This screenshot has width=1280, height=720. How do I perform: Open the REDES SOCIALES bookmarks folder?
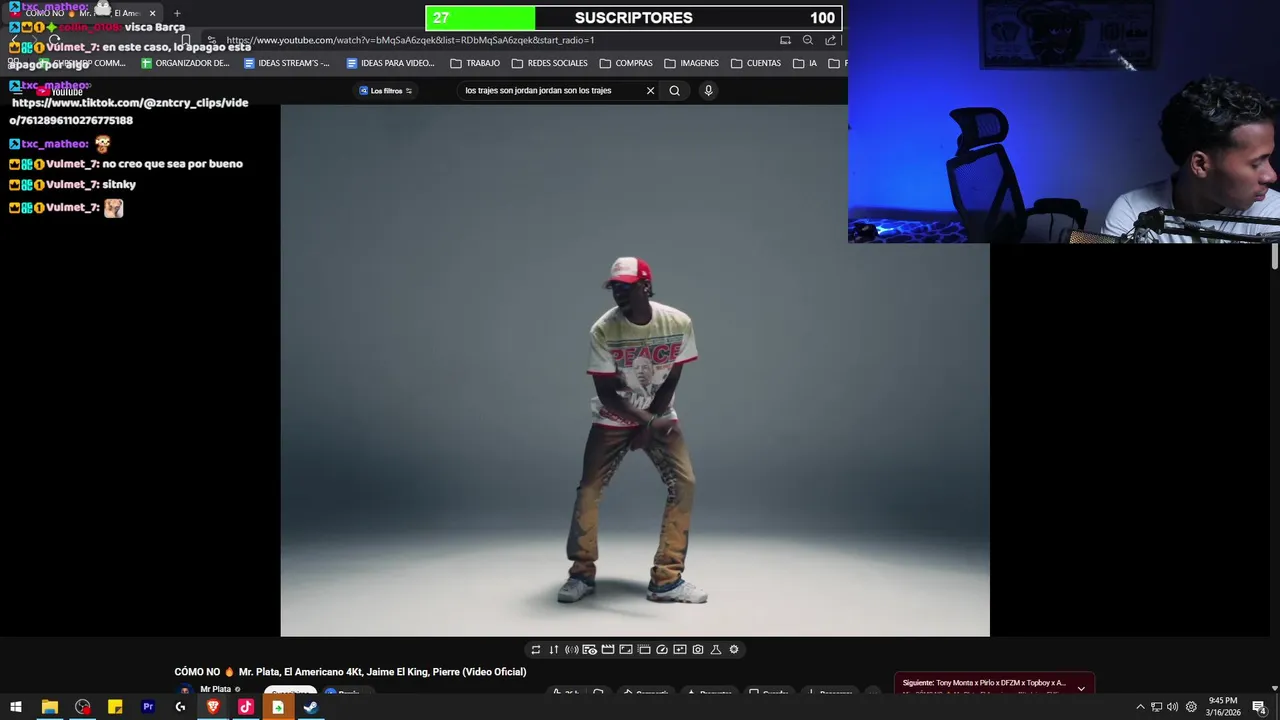[x=549, y=63]
